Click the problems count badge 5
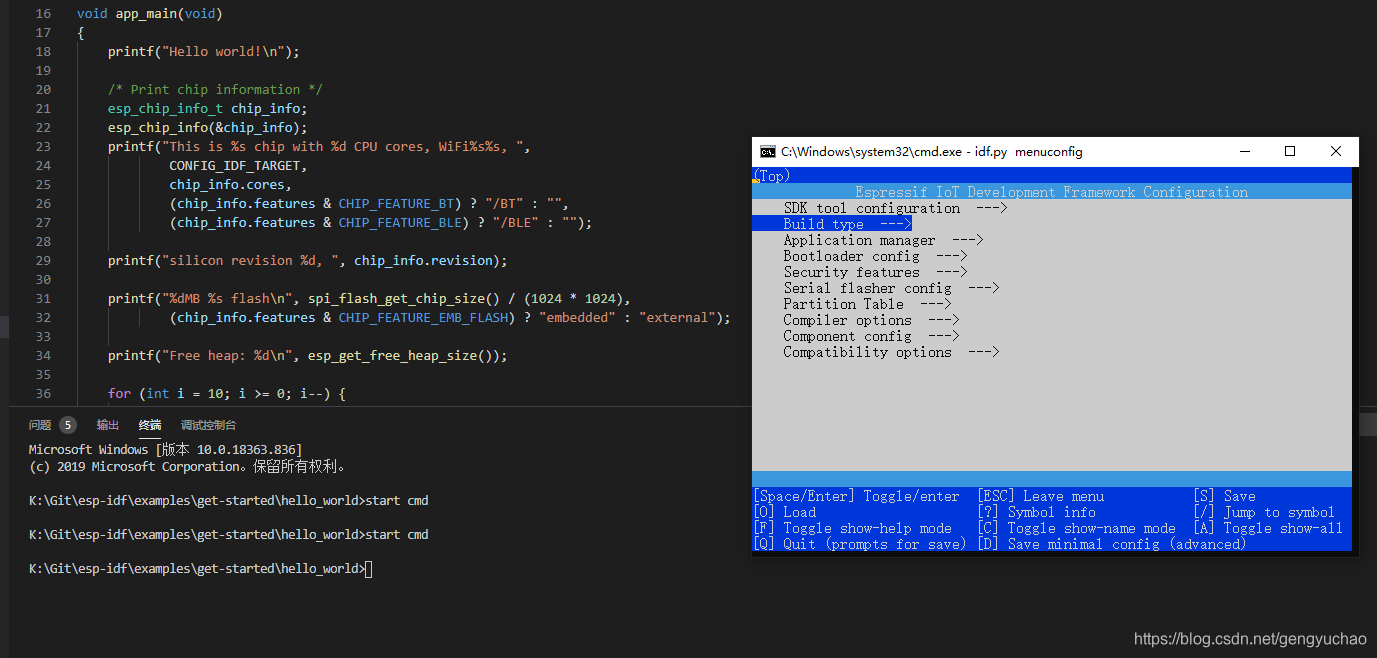The image size is (1377, 658). [x=68, y=425]
